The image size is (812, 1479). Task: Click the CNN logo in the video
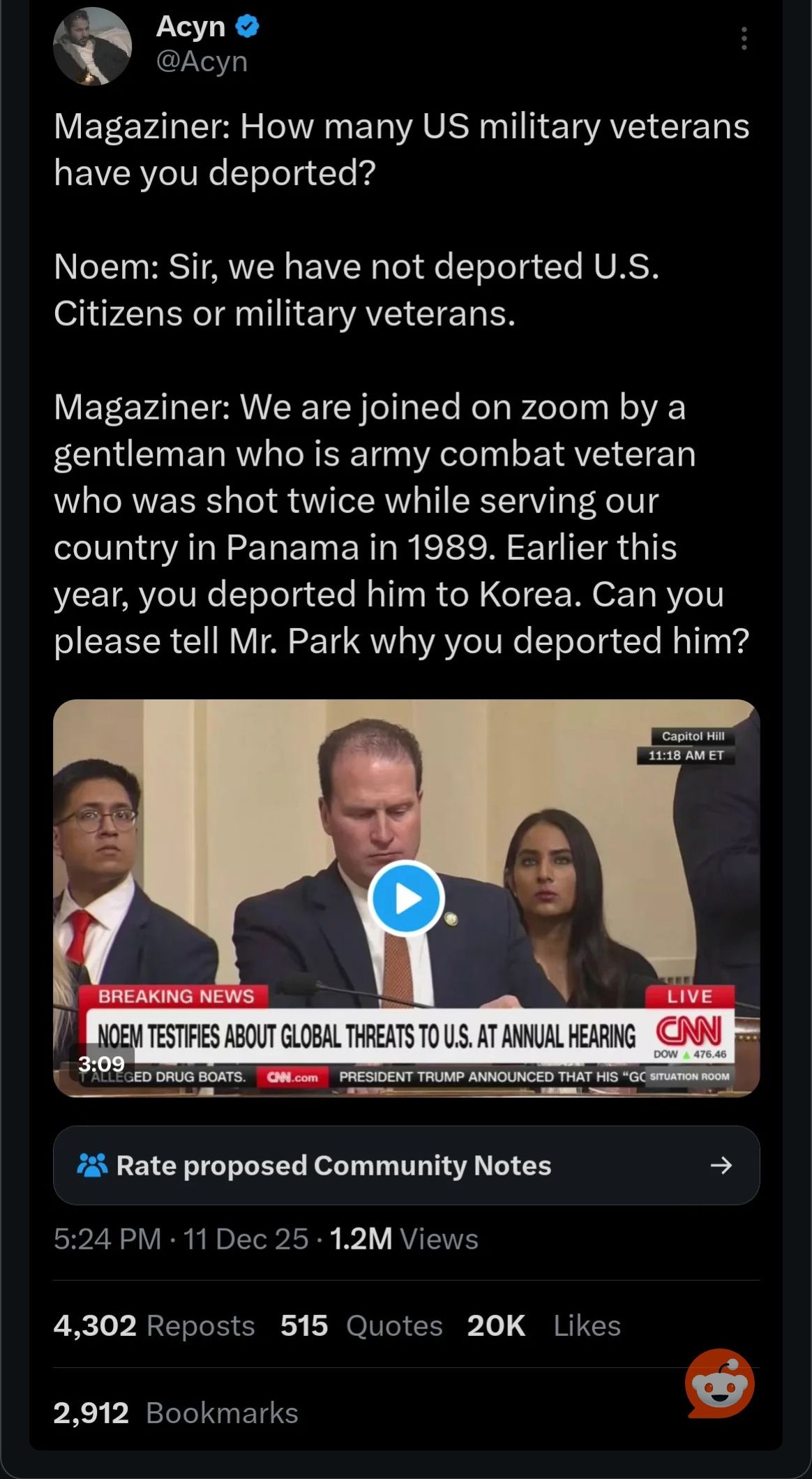click(689, 1031)
